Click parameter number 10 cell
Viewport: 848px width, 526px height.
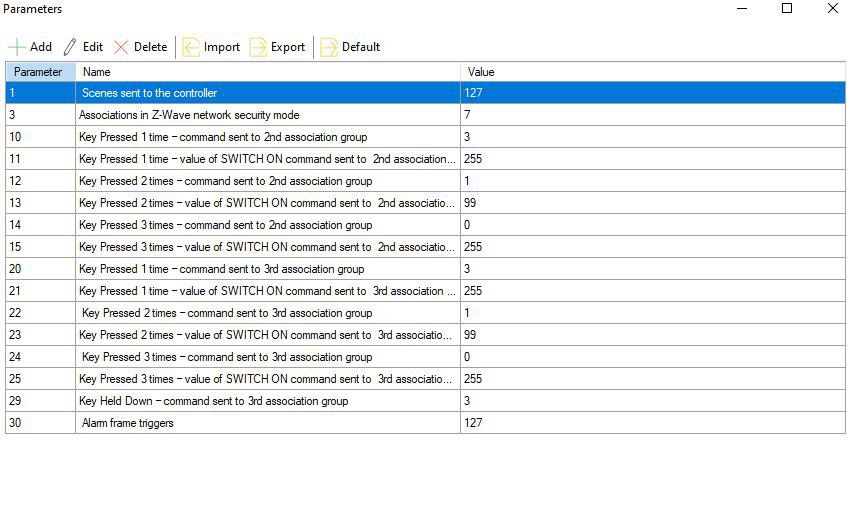[41, 137]
